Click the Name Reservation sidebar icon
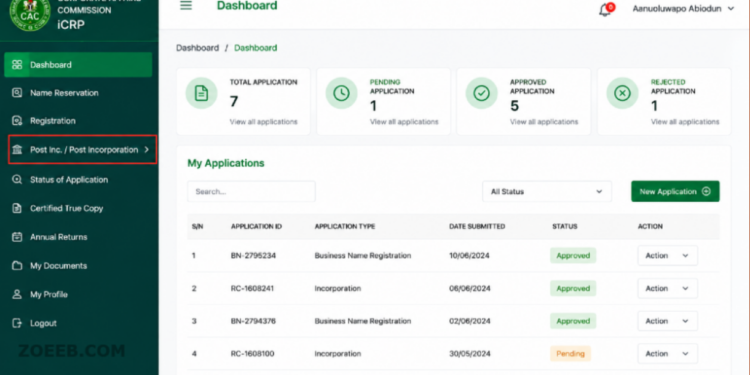This screenshot has height=375, width=750. tap(17, 93)
